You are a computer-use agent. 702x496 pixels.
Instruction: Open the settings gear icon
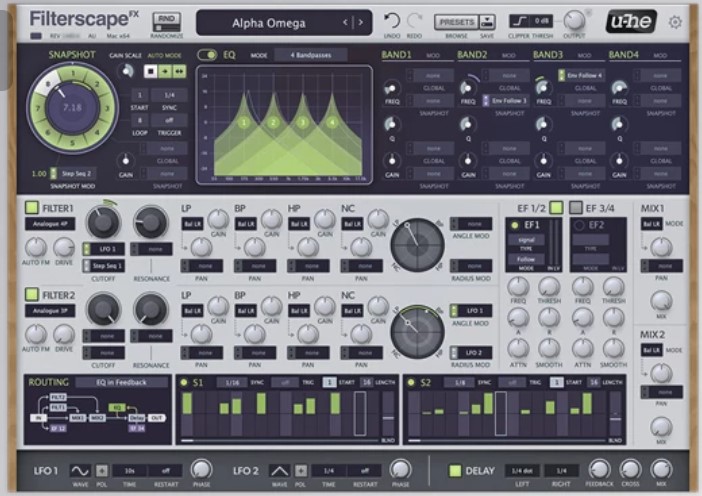675,22
